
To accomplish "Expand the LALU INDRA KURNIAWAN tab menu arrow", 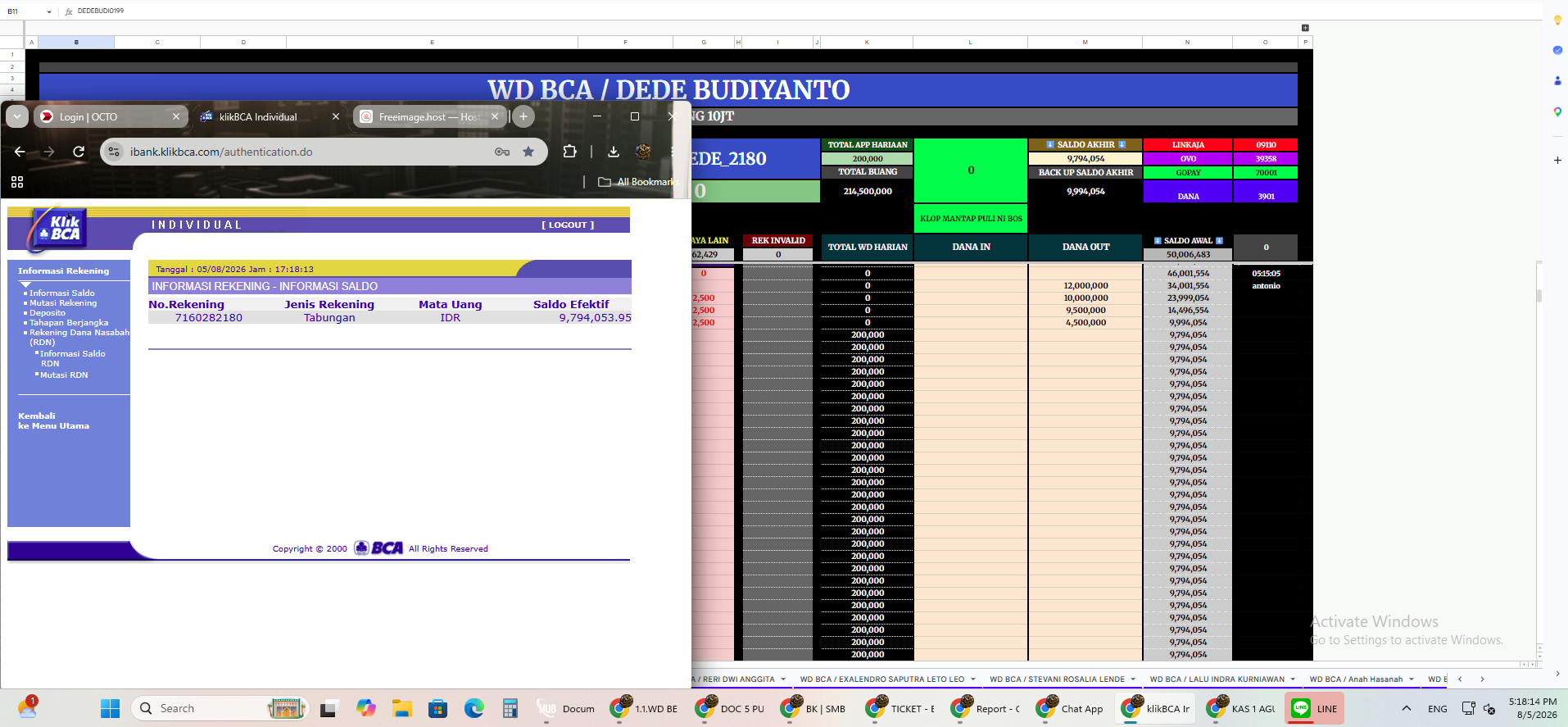I will (x=1293, y=679).
